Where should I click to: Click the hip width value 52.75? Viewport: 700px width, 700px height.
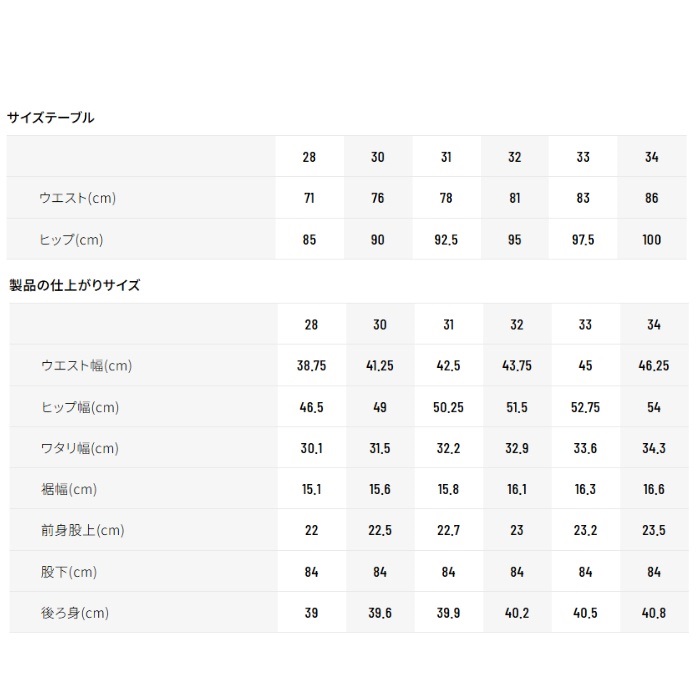tap(585, 407)
